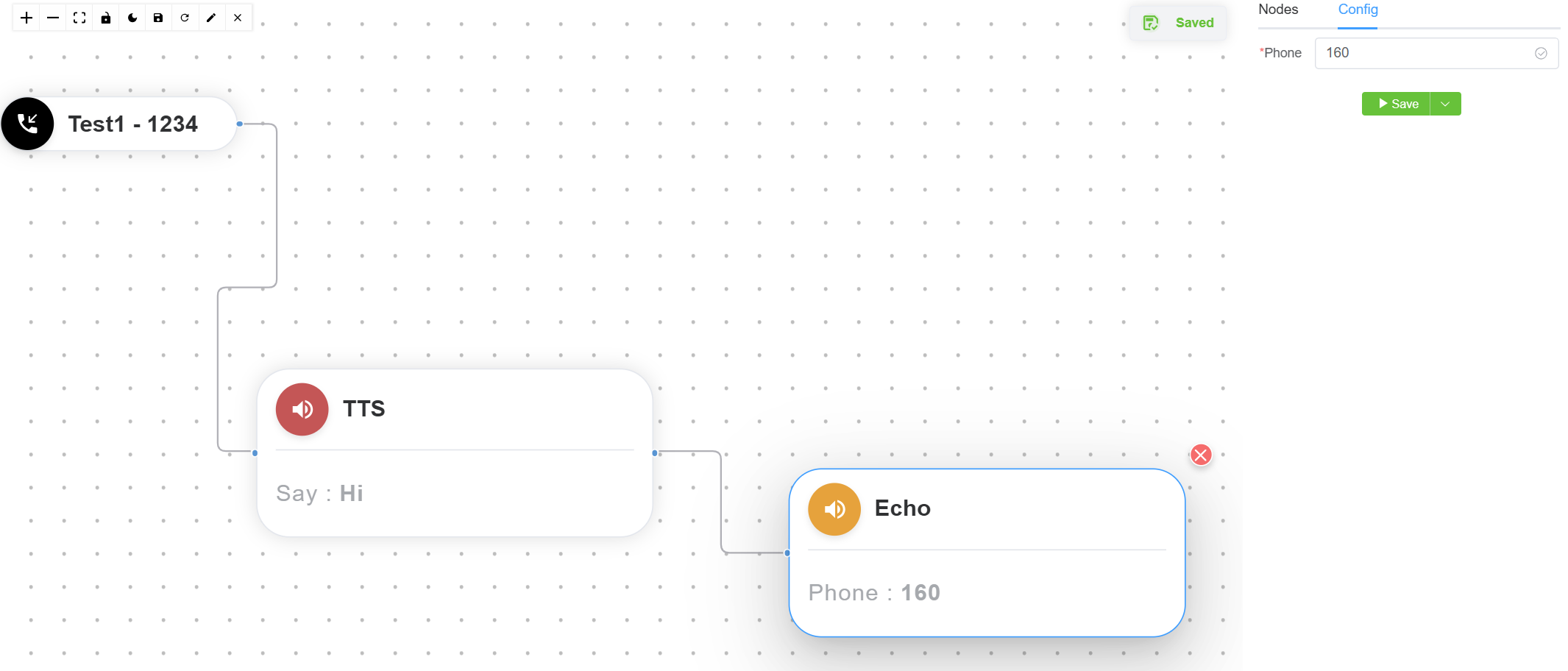Delete the Echo node with red X

[1201, 455]
